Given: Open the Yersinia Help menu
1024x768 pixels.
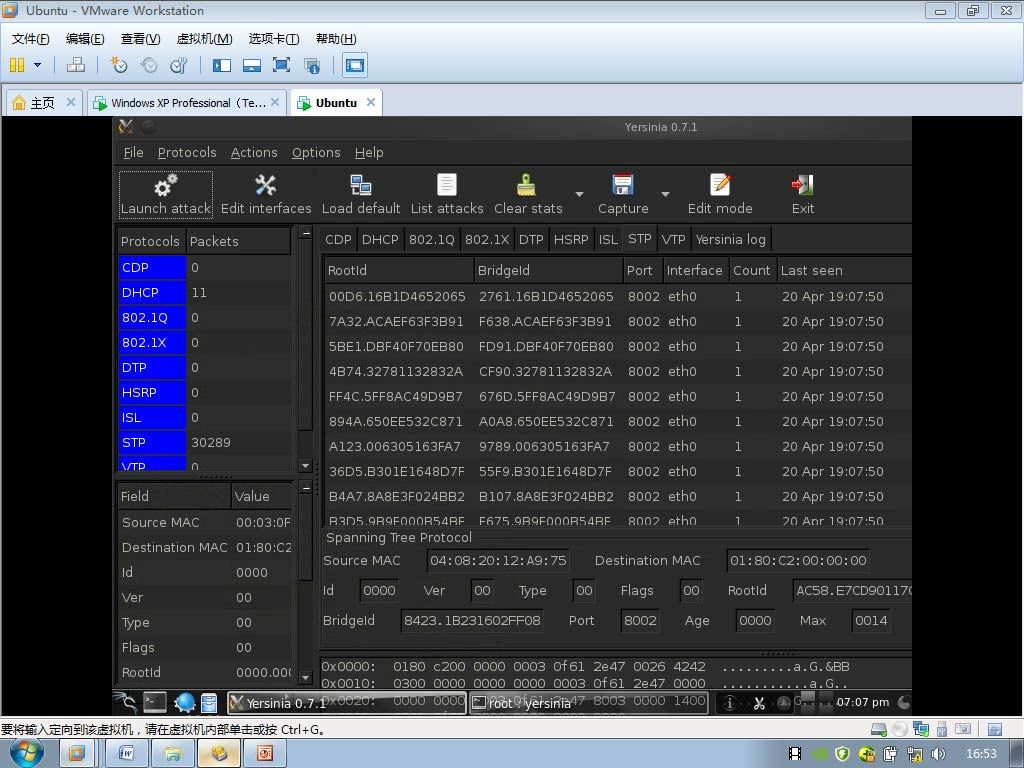Looking at the screenshot, I should point(369,152).
